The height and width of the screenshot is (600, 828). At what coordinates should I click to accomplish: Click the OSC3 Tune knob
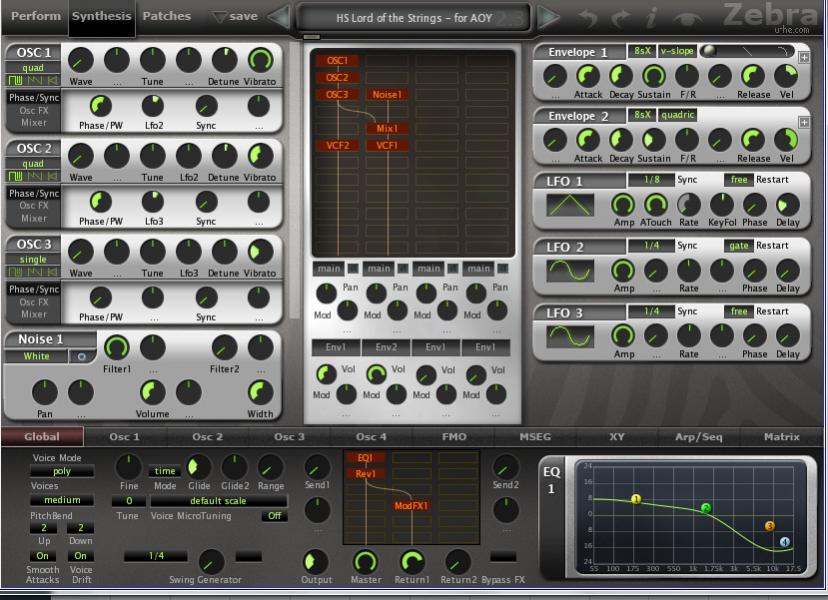(x=153, y=251)
